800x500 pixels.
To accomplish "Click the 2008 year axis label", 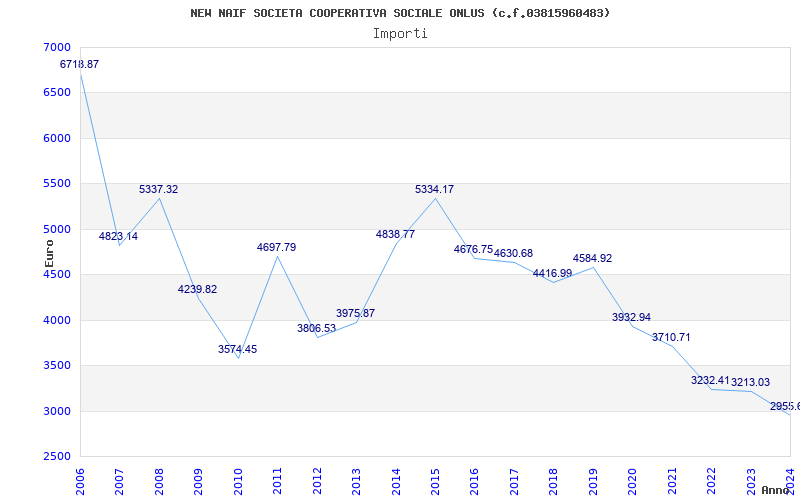I will coord(159,482).
